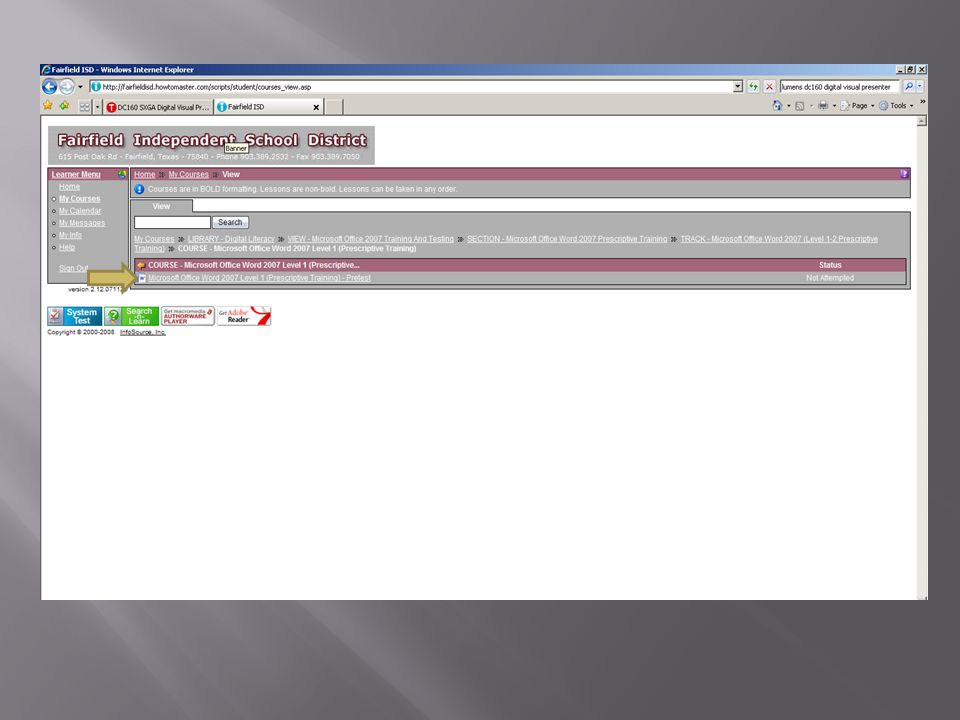
Task: Switch to DC160 SXGA Digital Visual tab
Action: click(158, 107)
